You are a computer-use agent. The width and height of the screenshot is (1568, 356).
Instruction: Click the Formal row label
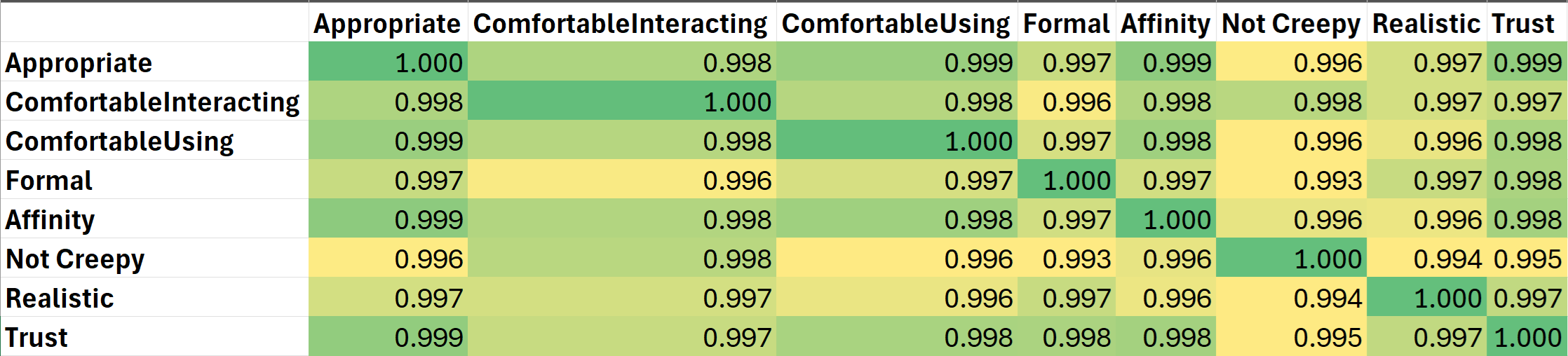[x=154, y=179]
